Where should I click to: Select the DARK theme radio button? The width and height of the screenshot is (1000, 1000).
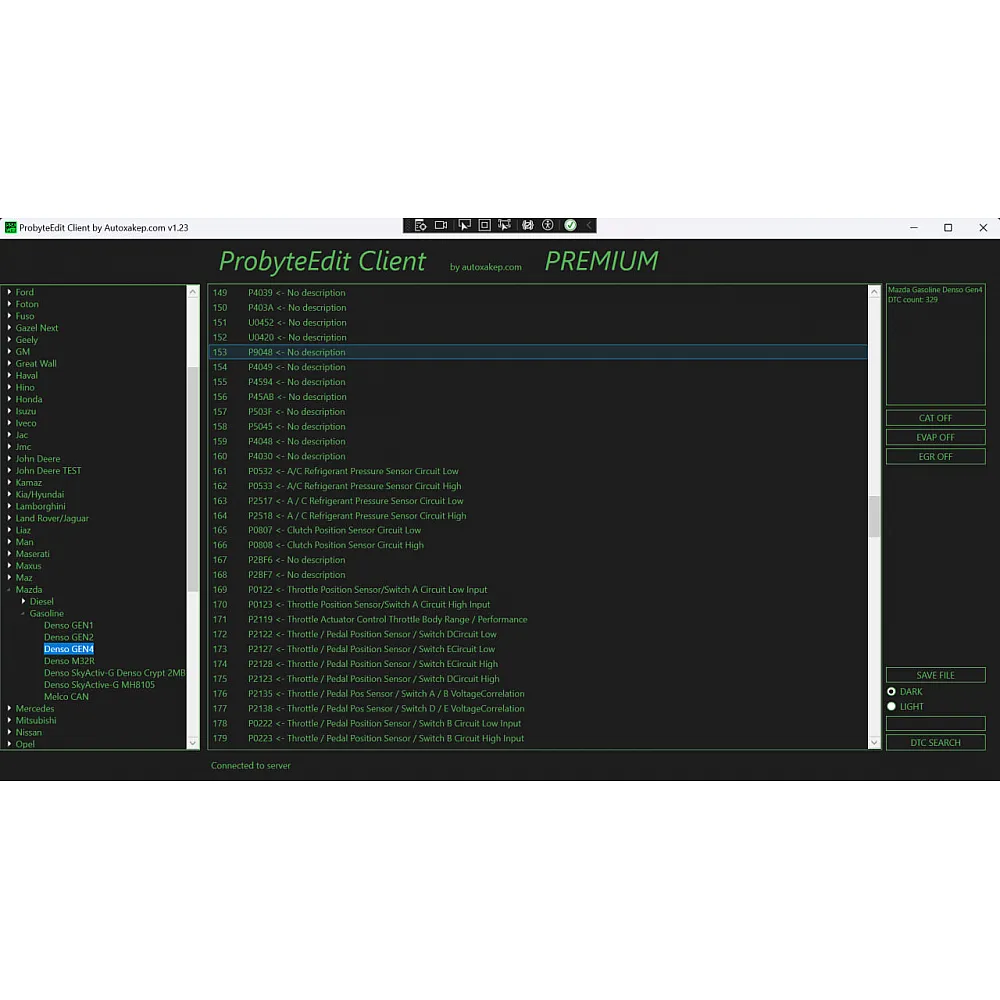coord(892,692)
